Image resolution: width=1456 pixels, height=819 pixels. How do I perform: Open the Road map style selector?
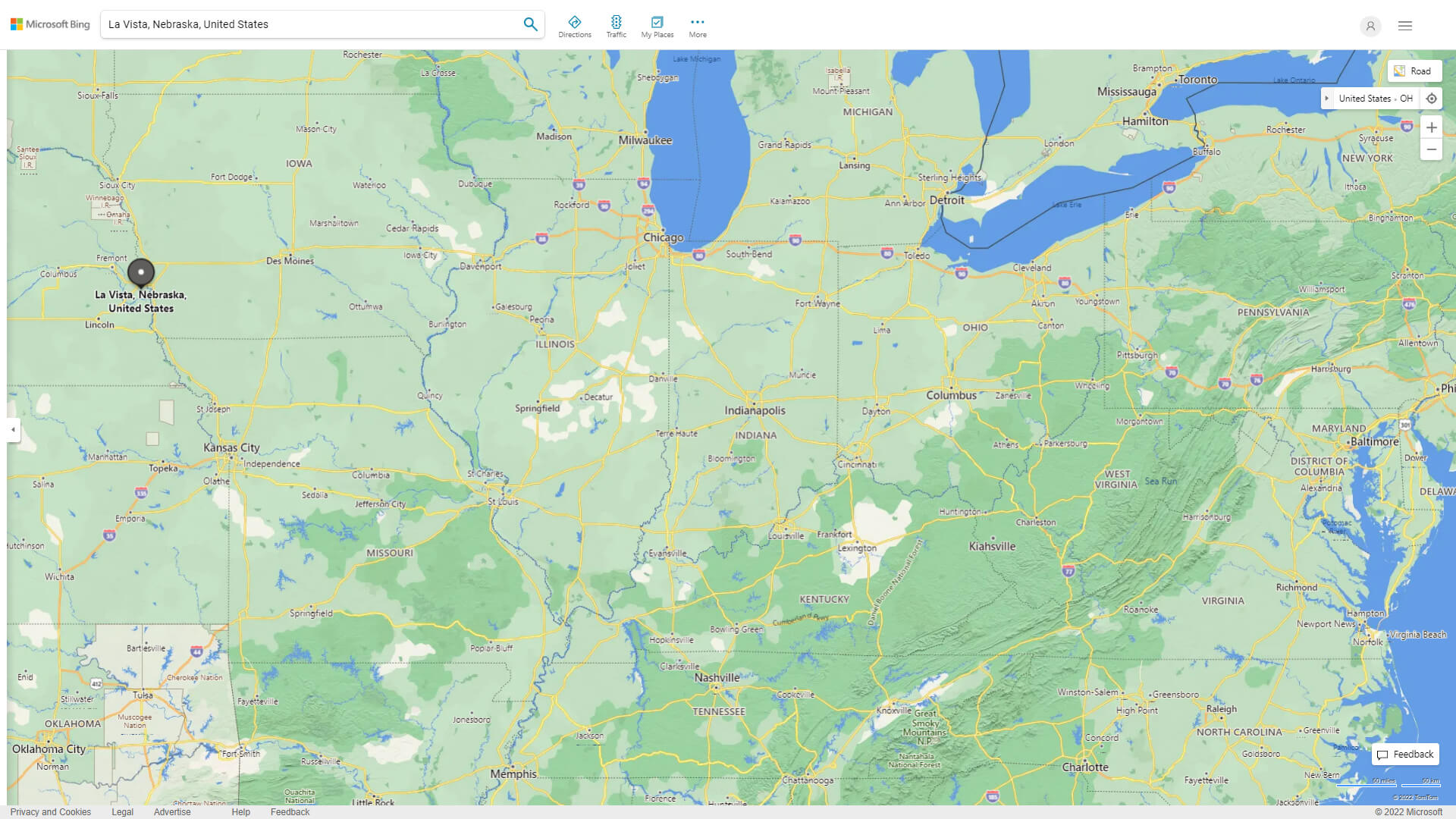point(1414,71)
